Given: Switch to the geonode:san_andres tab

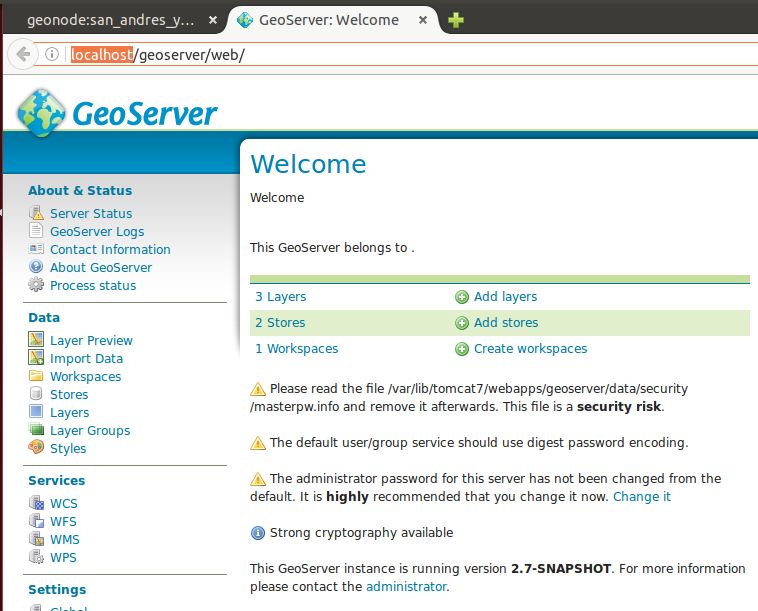Looking at the screenshot, I should 111,20.
